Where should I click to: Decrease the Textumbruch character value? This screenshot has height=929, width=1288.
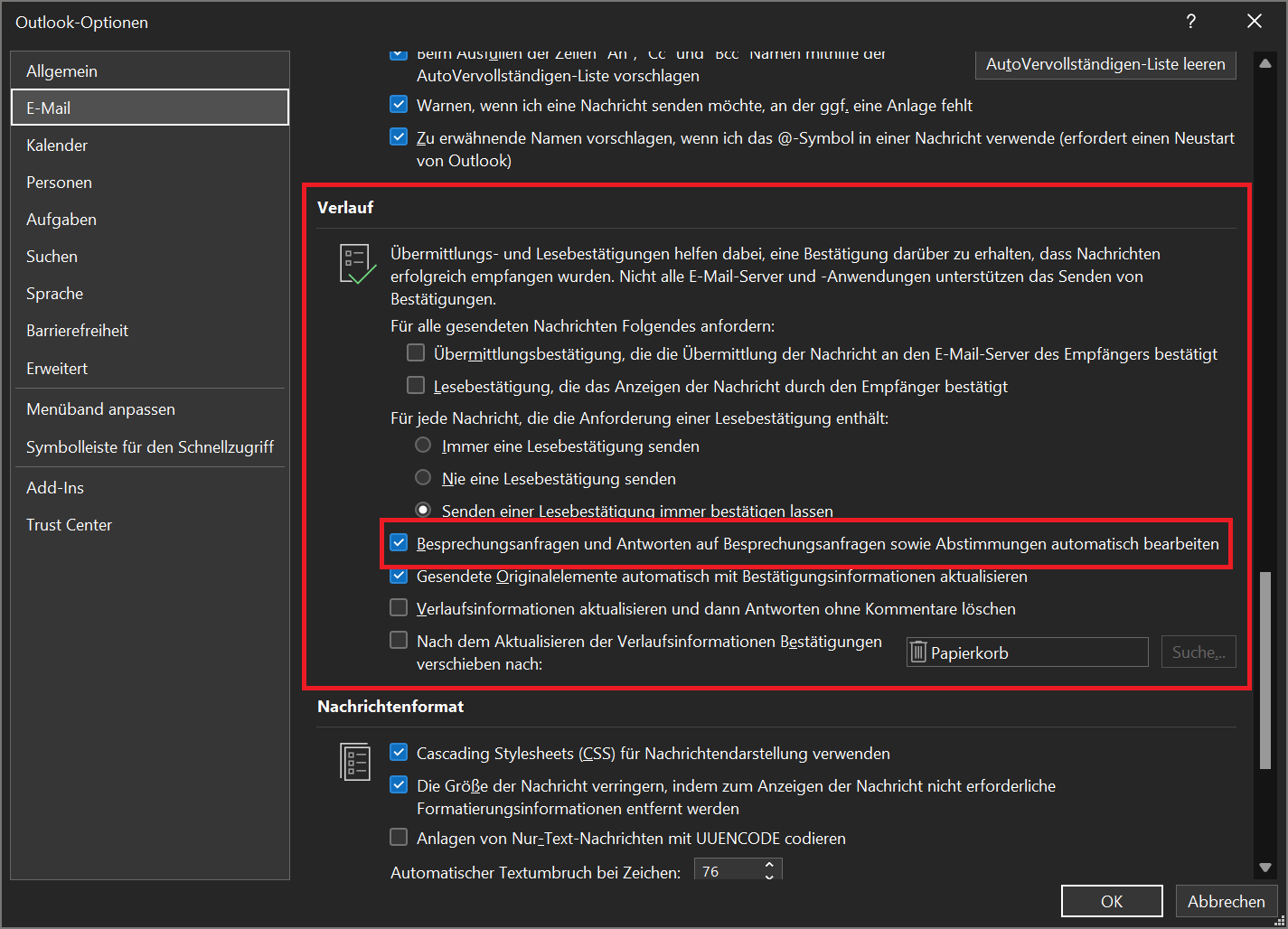tap(769, 877)
